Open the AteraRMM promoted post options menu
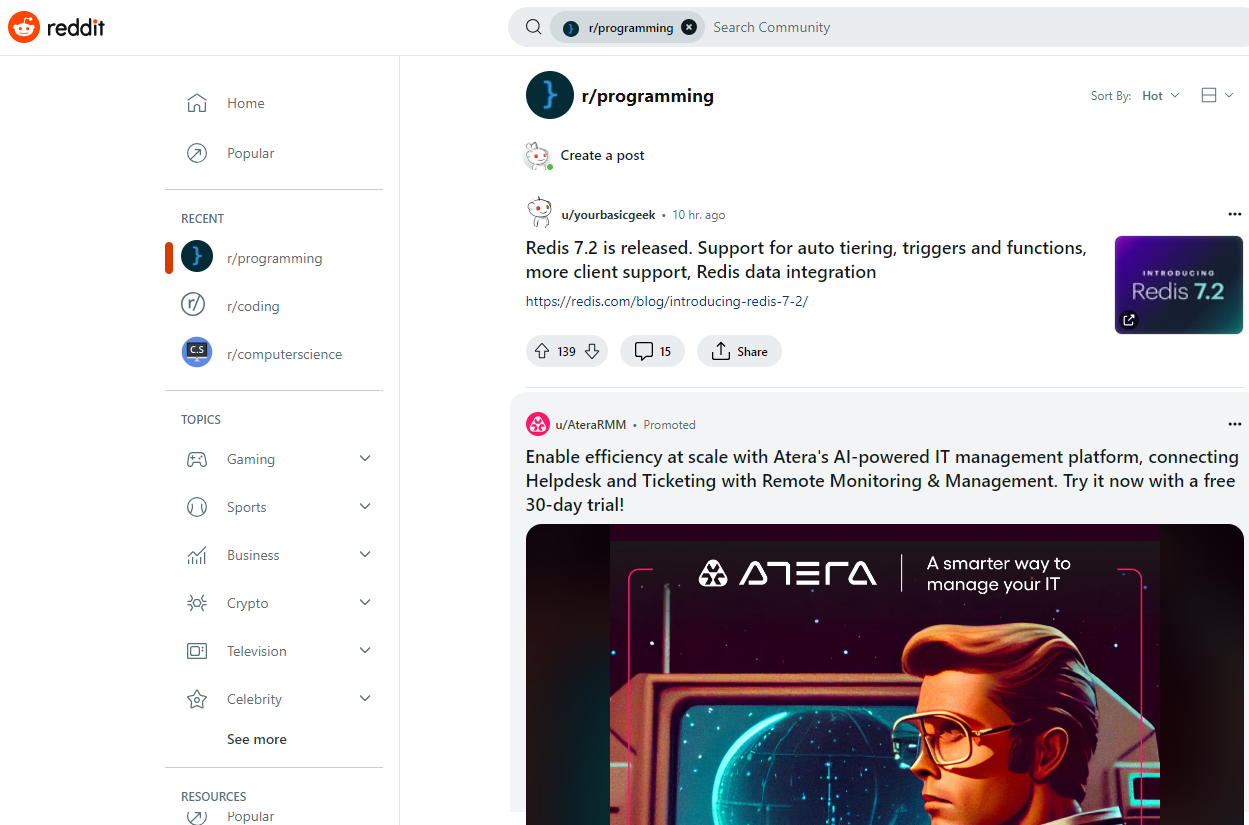 point(1234,424)
